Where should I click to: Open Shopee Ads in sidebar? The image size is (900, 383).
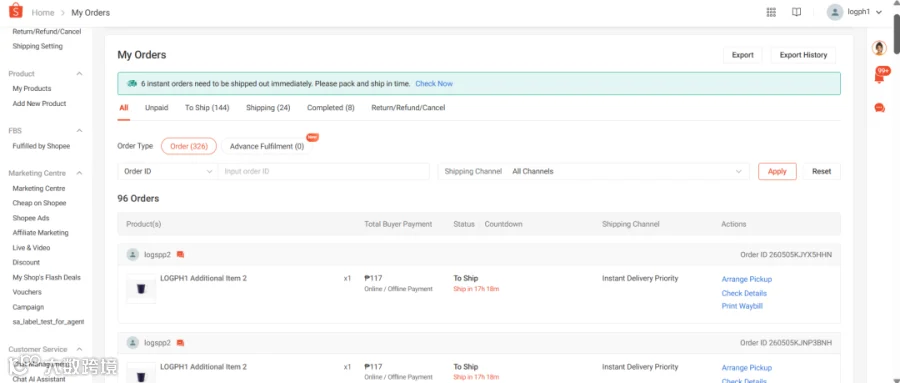[x=31, y=218]
